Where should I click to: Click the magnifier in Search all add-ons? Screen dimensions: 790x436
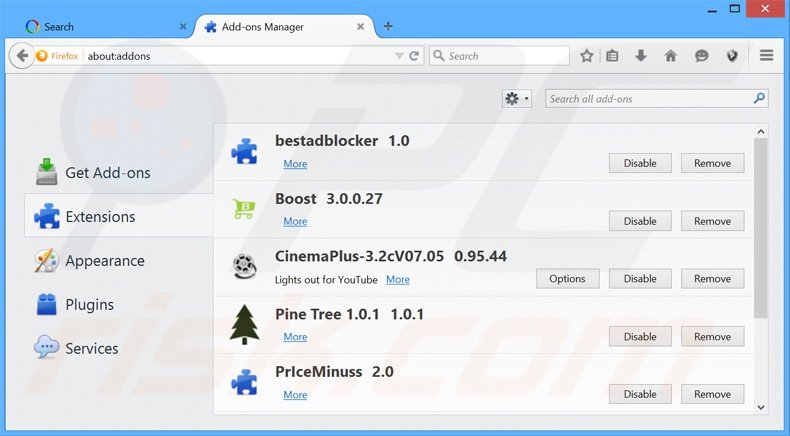(x=759, y=98)
